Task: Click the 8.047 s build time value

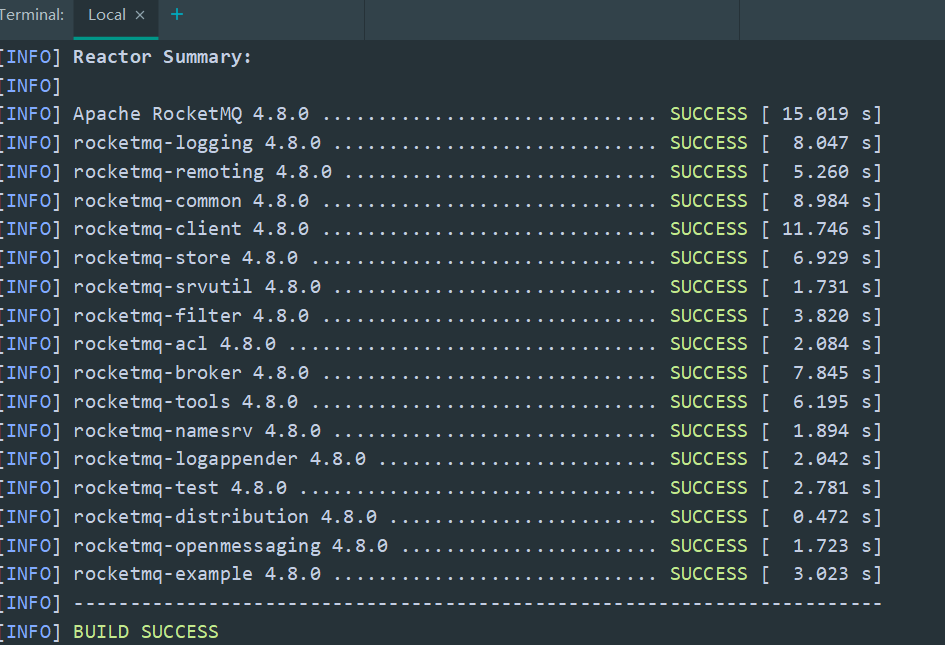Action: point(832,143)
